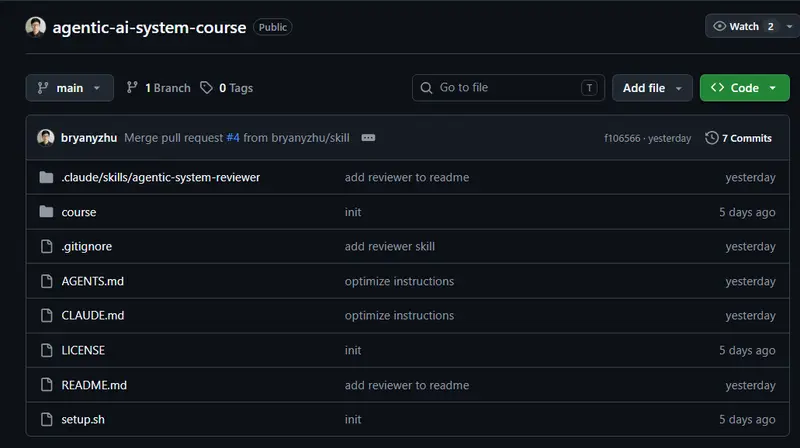
Task: Click the code brackets icon in Code button
Action: click(717, 87)
